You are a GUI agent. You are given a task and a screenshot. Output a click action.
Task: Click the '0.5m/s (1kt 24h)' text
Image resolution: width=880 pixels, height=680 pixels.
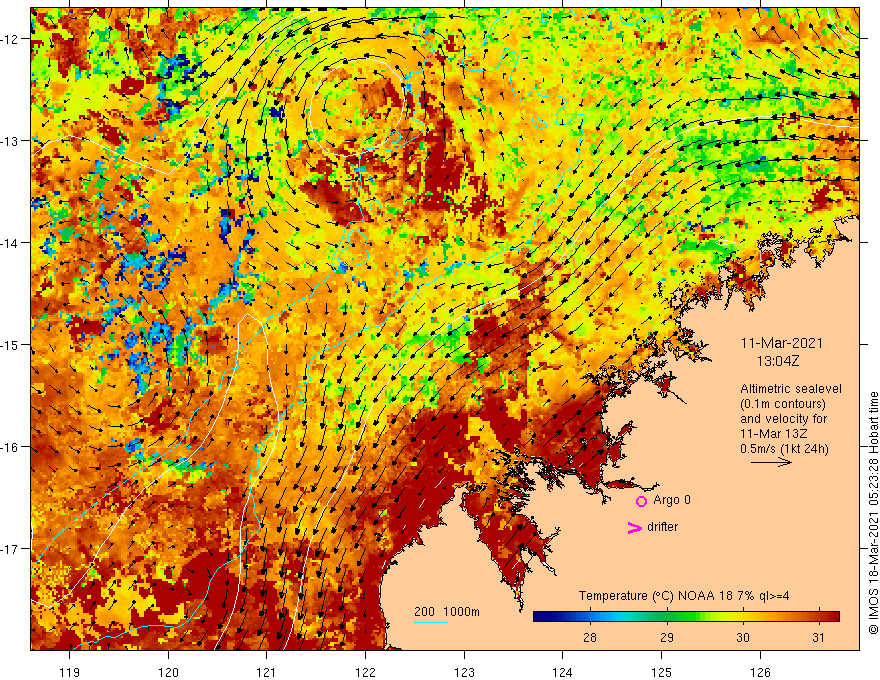[784, 449]
